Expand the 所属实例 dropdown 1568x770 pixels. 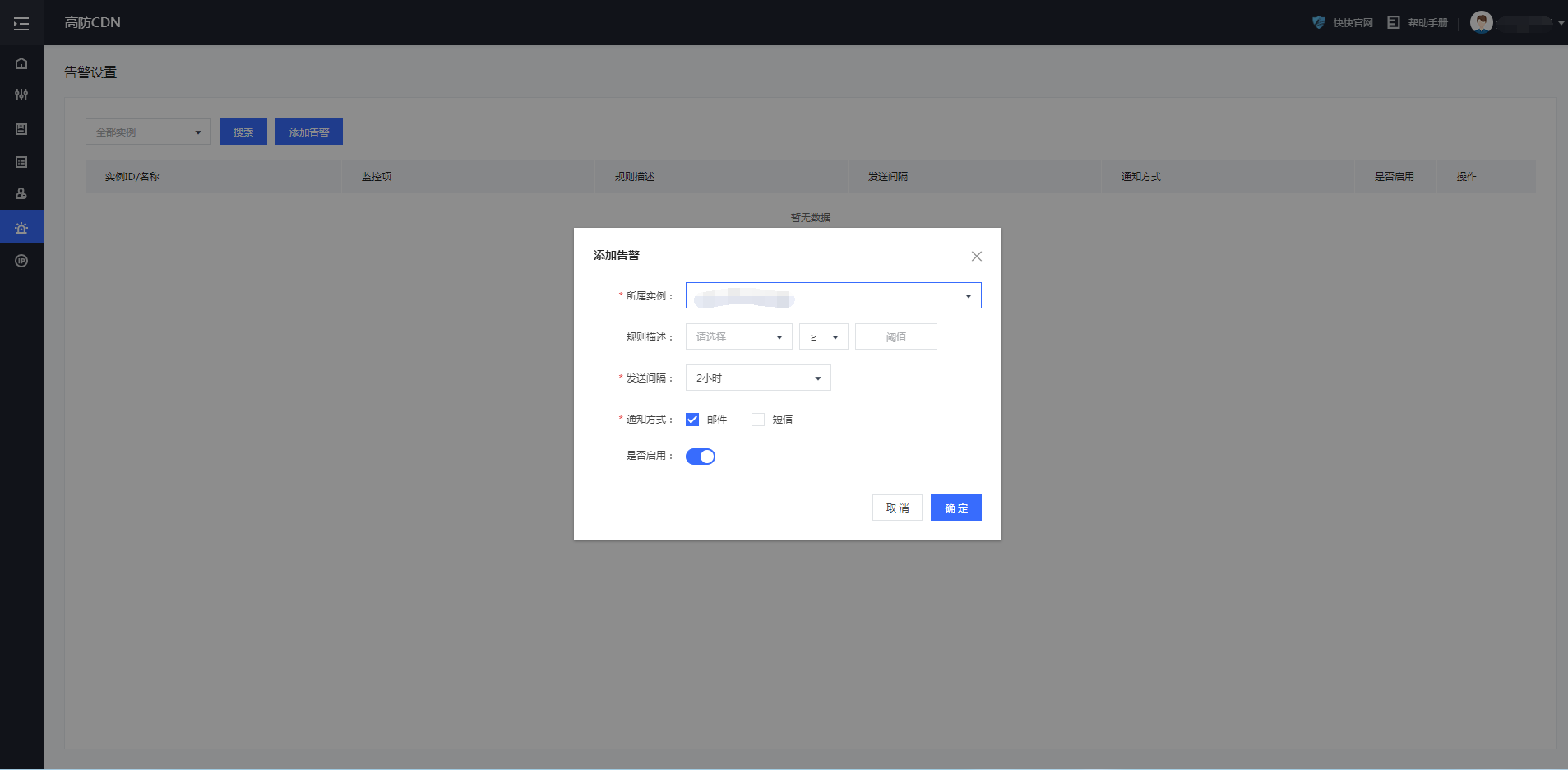point(833,295)
